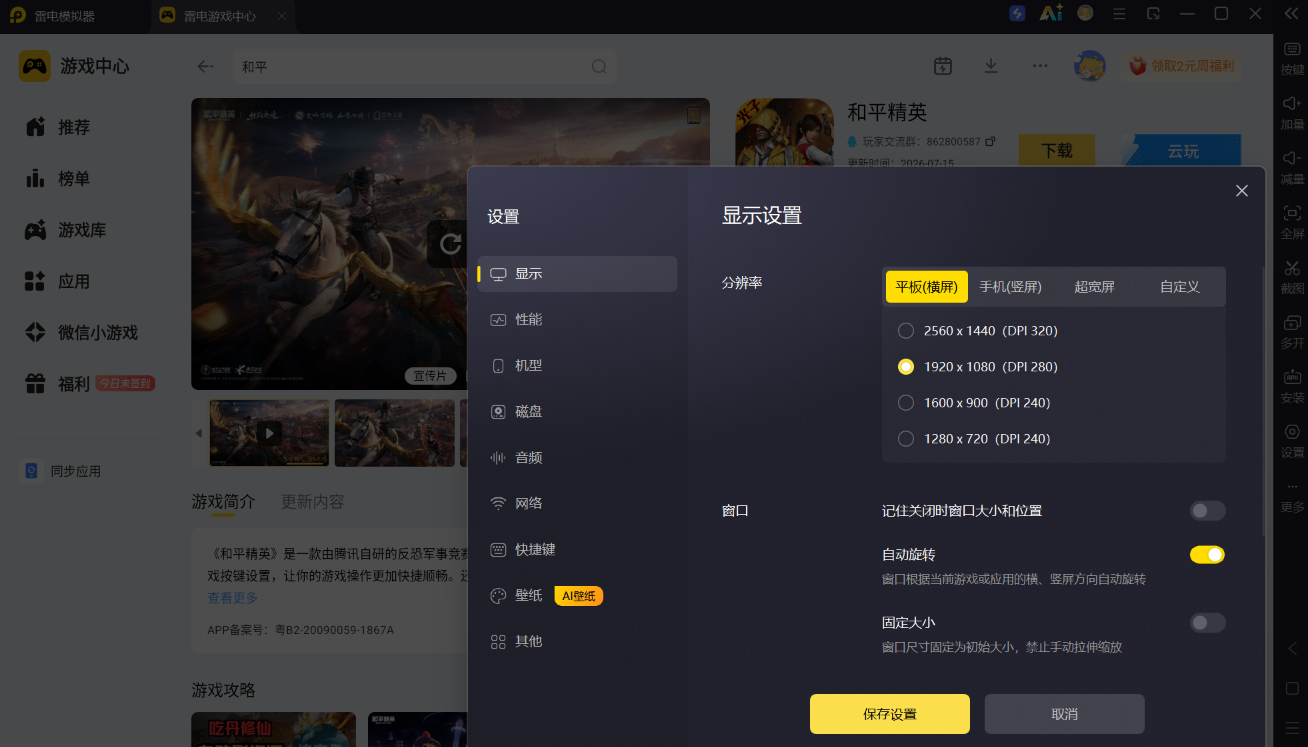Enter 全屏 fullscreen mode from the sidebar

click(x=1292, y=222)
